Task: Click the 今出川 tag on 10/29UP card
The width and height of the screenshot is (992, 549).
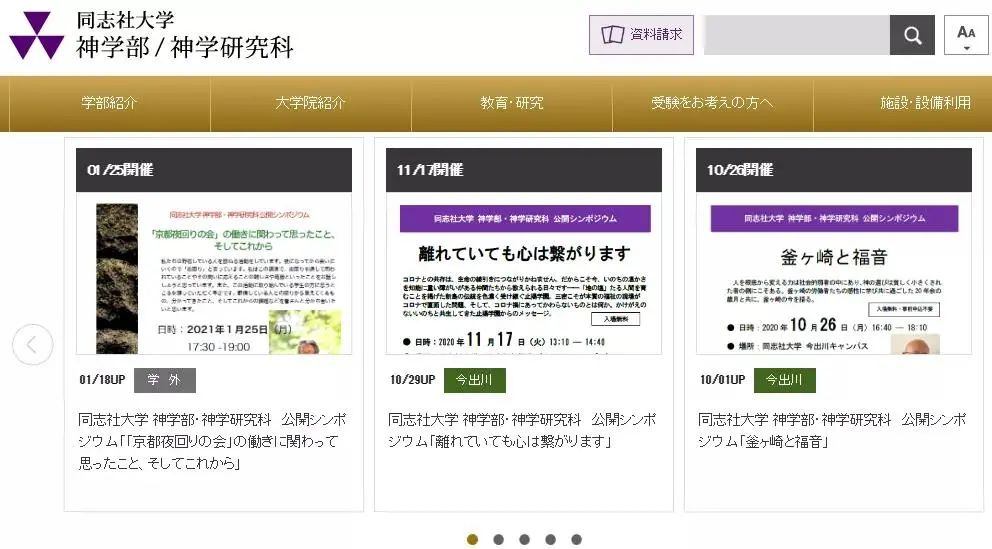Action: click(x=474, y=380)
